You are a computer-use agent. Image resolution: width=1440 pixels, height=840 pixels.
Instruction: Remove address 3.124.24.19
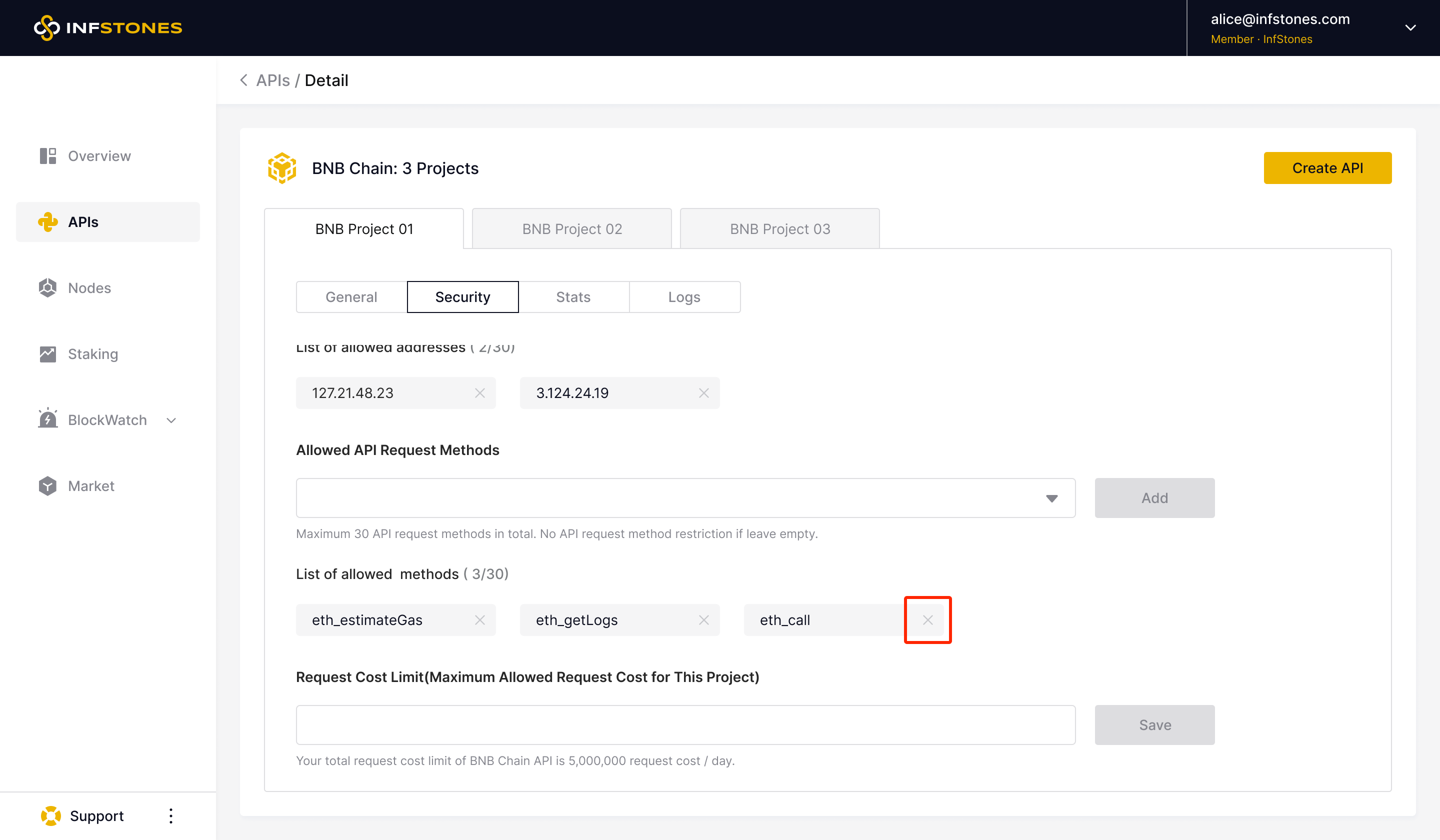(x=704, y=393)
